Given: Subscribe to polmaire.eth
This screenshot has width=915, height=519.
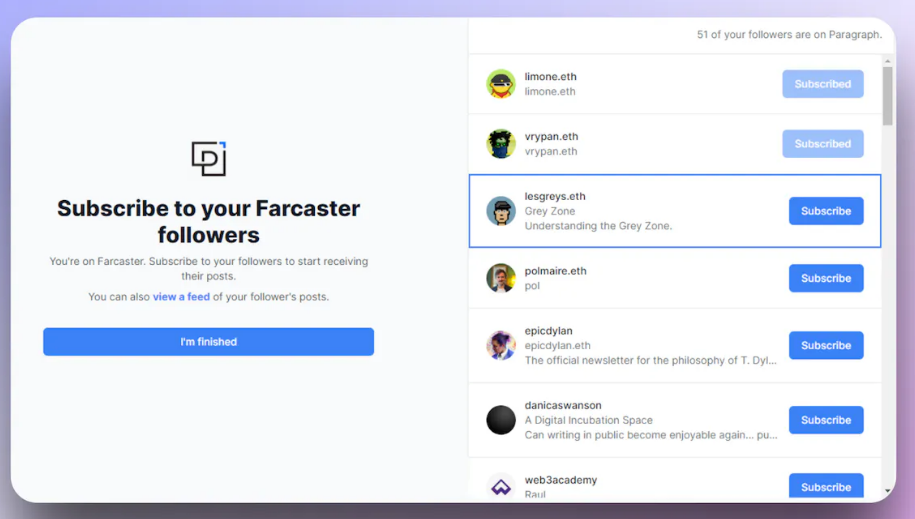Looking at the screenshot, I should pos(825,278).
